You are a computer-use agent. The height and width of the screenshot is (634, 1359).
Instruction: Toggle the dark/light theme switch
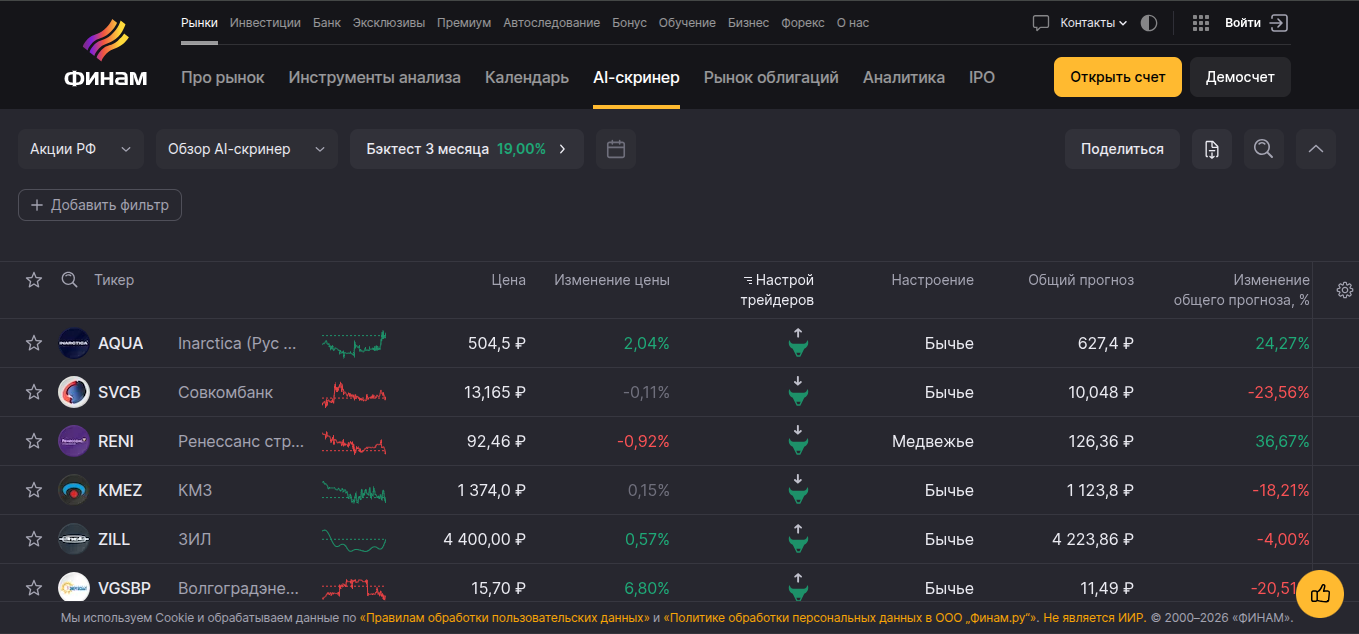click(x=1149, y=23)
